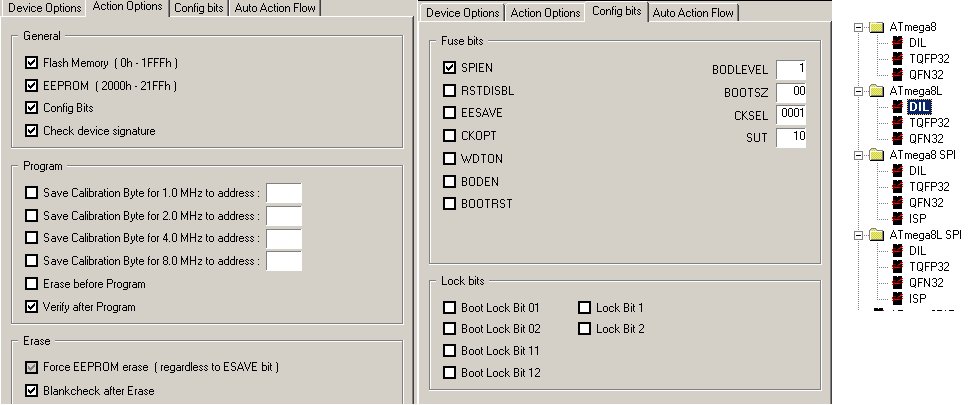This screenshot has width=969, height=405.
Task: Collapse the ATmega8 SPI tree node
Action: pyautogui.click(x=858, y=155)
